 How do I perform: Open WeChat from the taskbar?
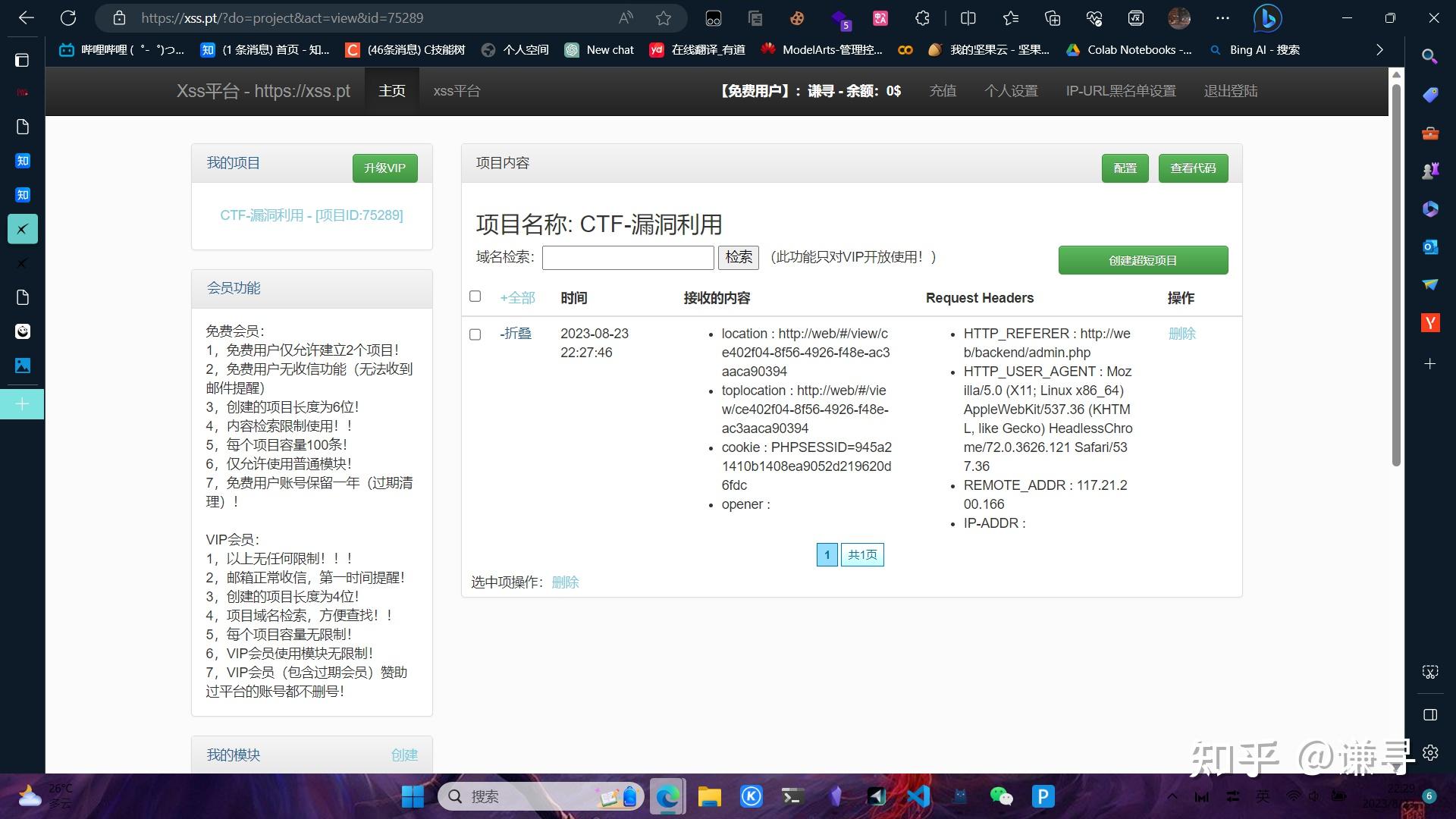[1001, 796]
